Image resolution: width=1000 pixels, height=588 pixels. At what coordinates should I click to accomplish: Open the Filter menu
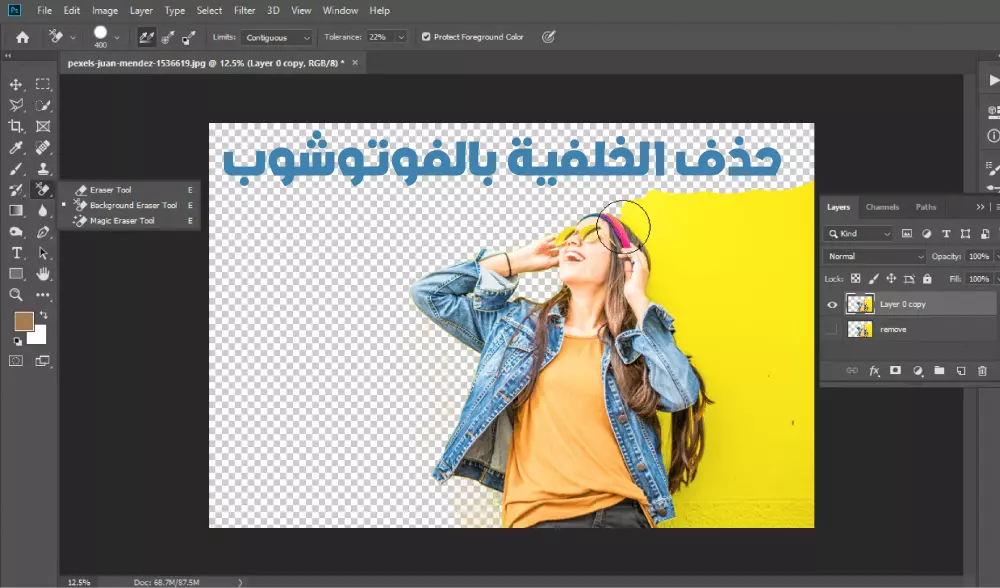coord(244,10)
